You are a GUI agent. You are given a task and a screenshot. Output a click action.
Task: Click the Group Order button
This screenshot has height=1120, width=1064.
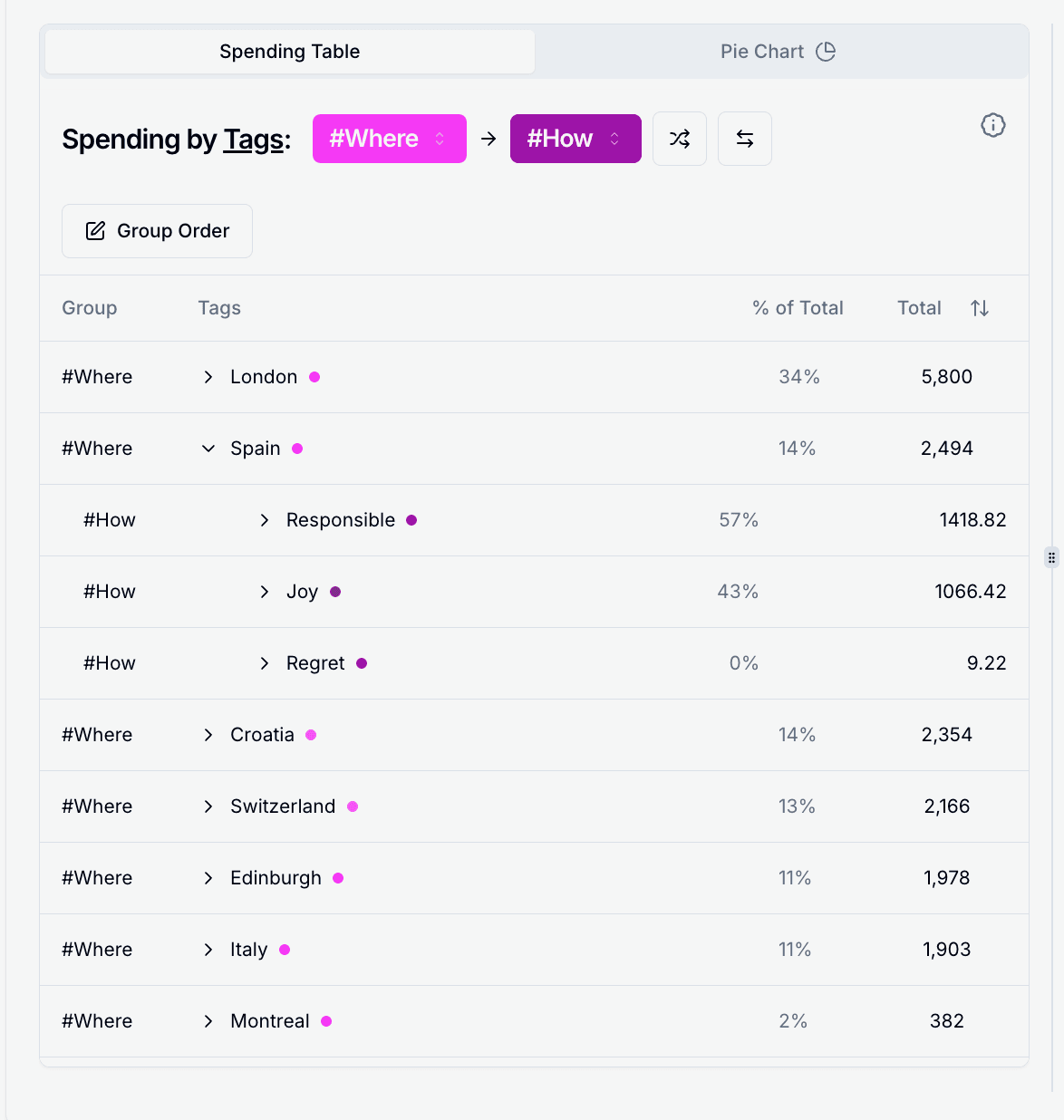[x=157, y=231]
